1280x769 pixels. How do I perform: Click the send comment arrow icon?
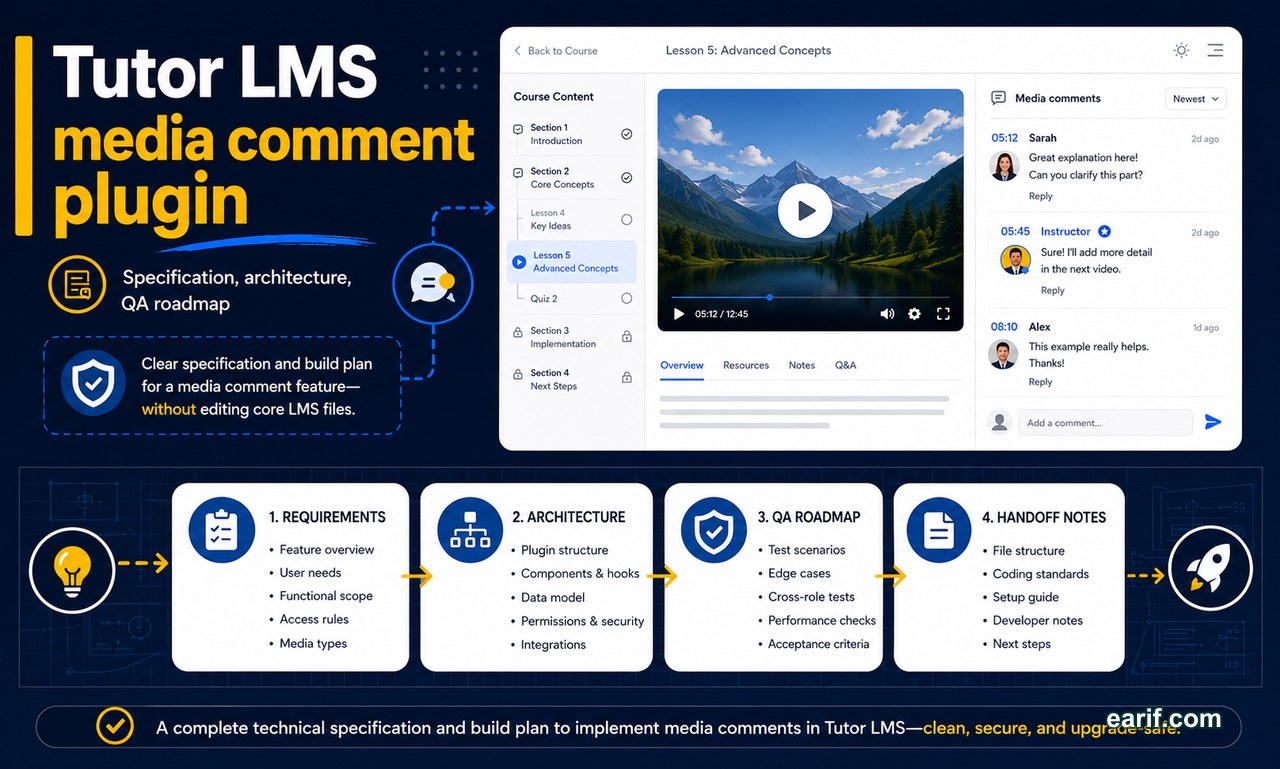[x=1213, y=422]
